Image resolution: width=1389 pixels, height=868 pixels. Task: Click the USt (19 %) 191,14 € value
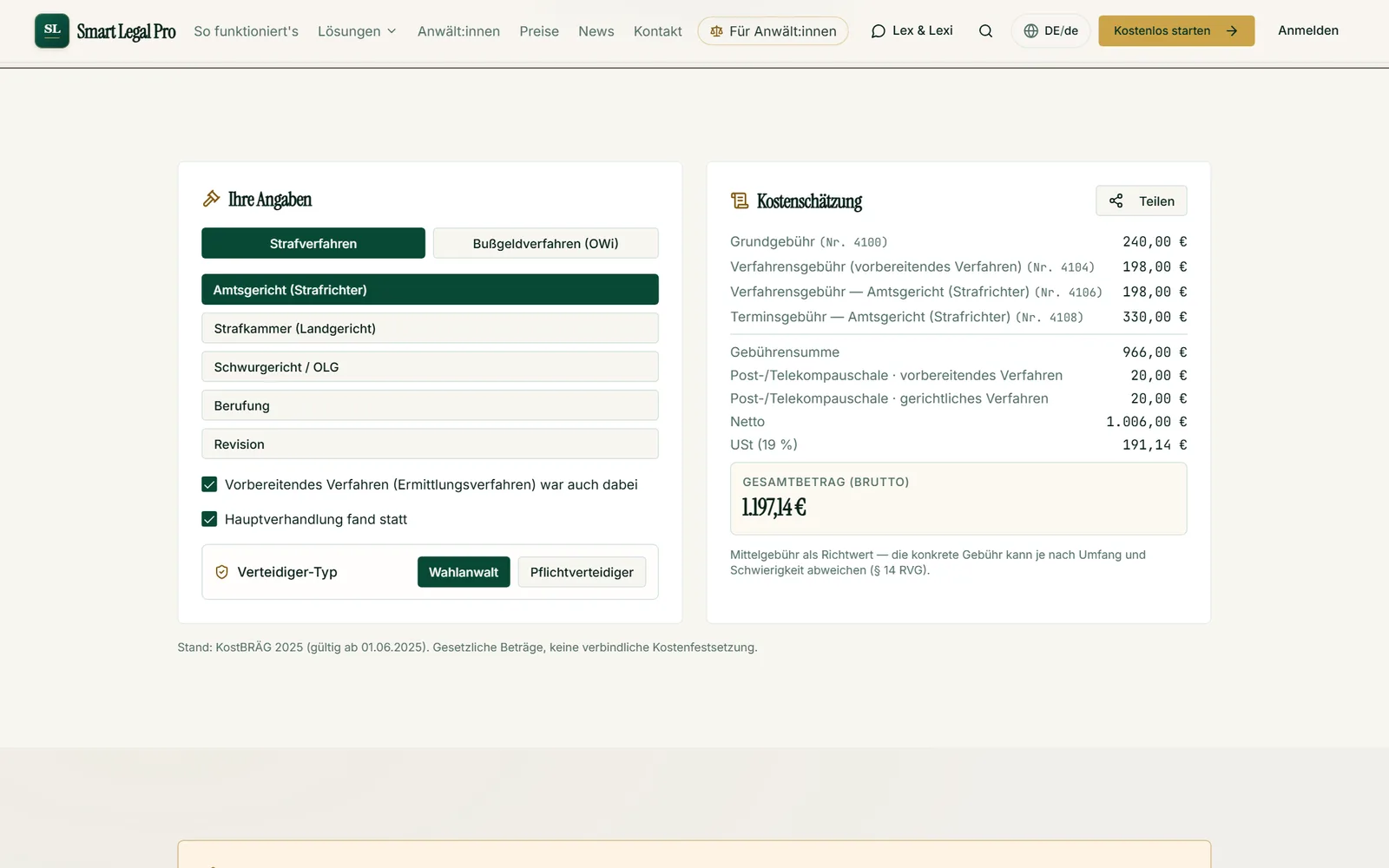[x=1155, y=444]
